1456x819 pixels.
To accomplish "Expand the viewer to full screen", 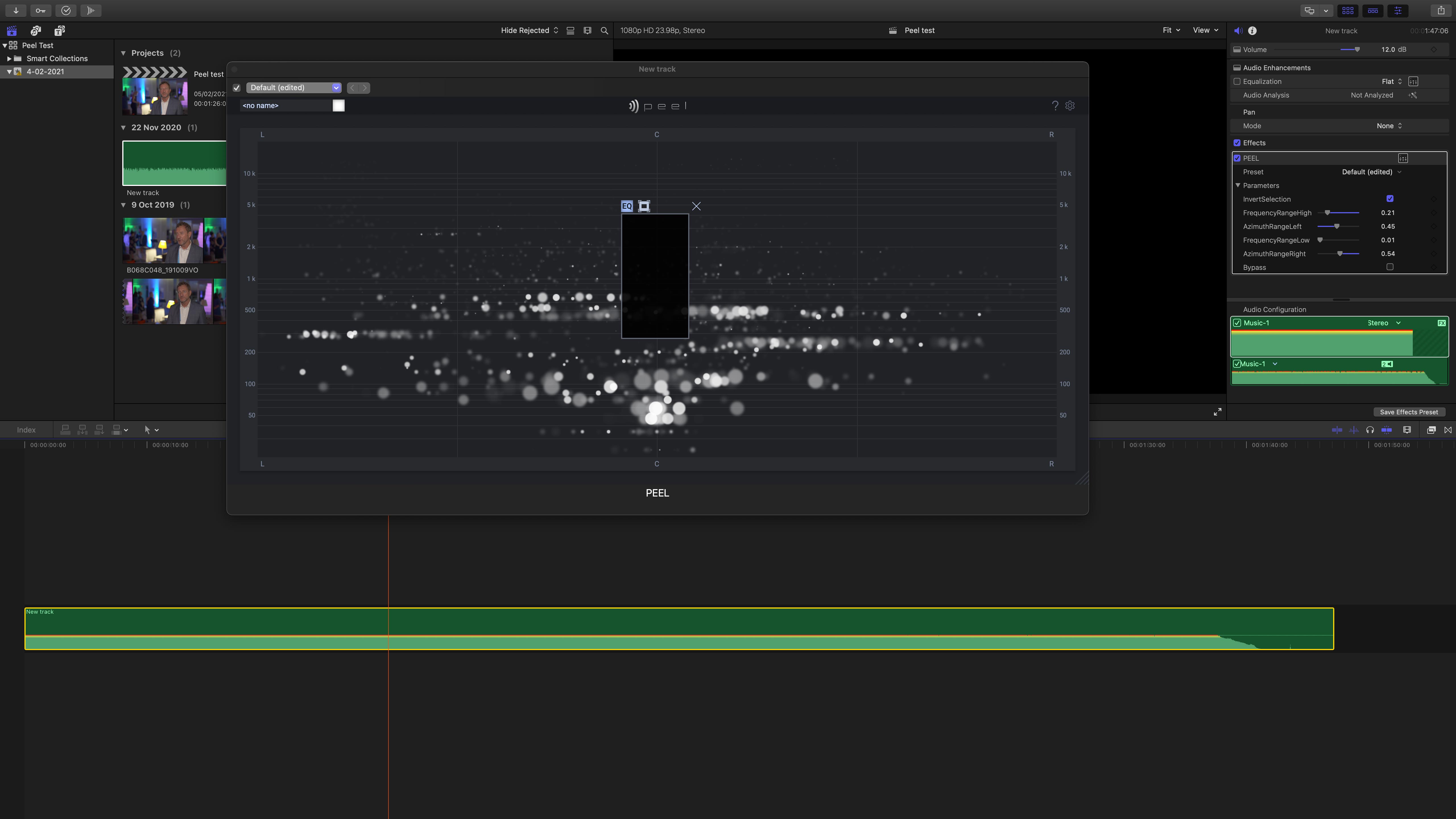I will pos(1217,411).
